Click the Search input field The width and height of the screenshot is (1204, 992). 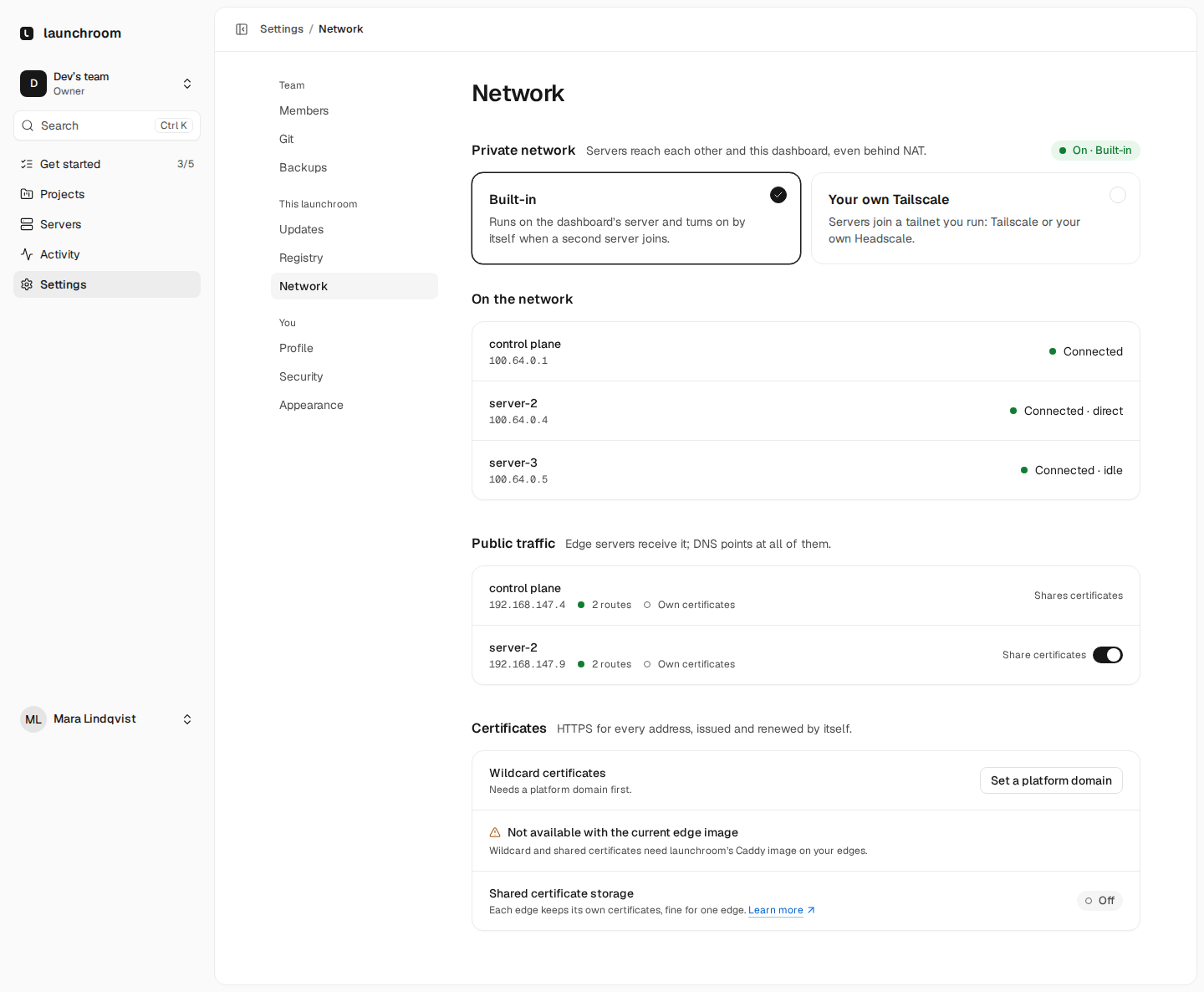(x=107, y=125)
